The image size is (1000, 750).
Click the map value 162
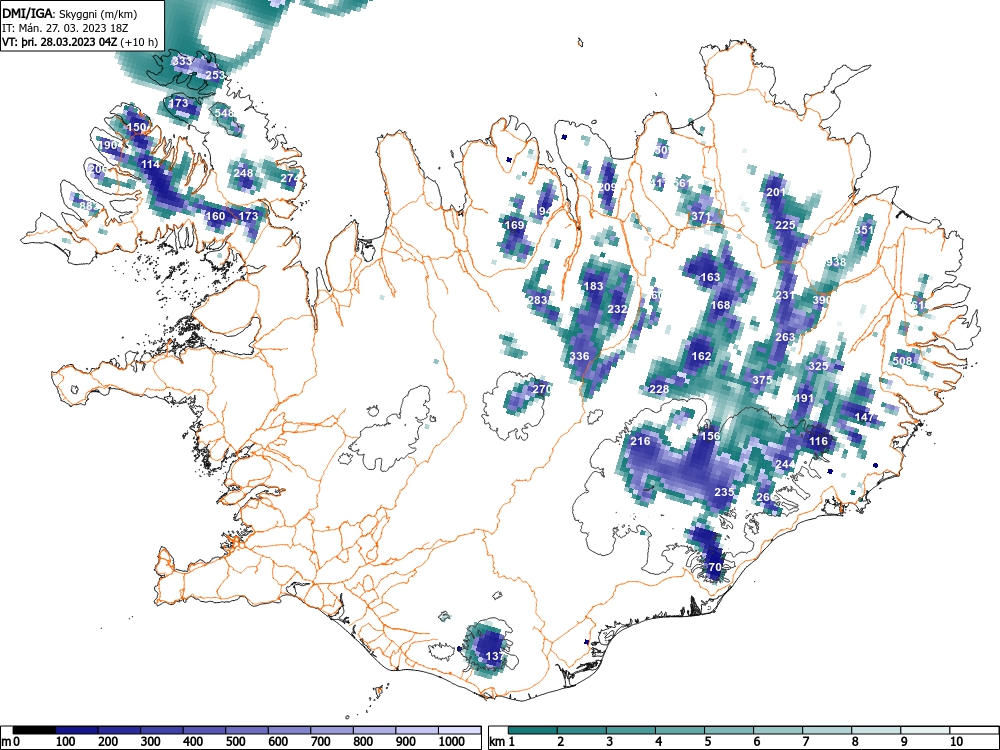701,356
